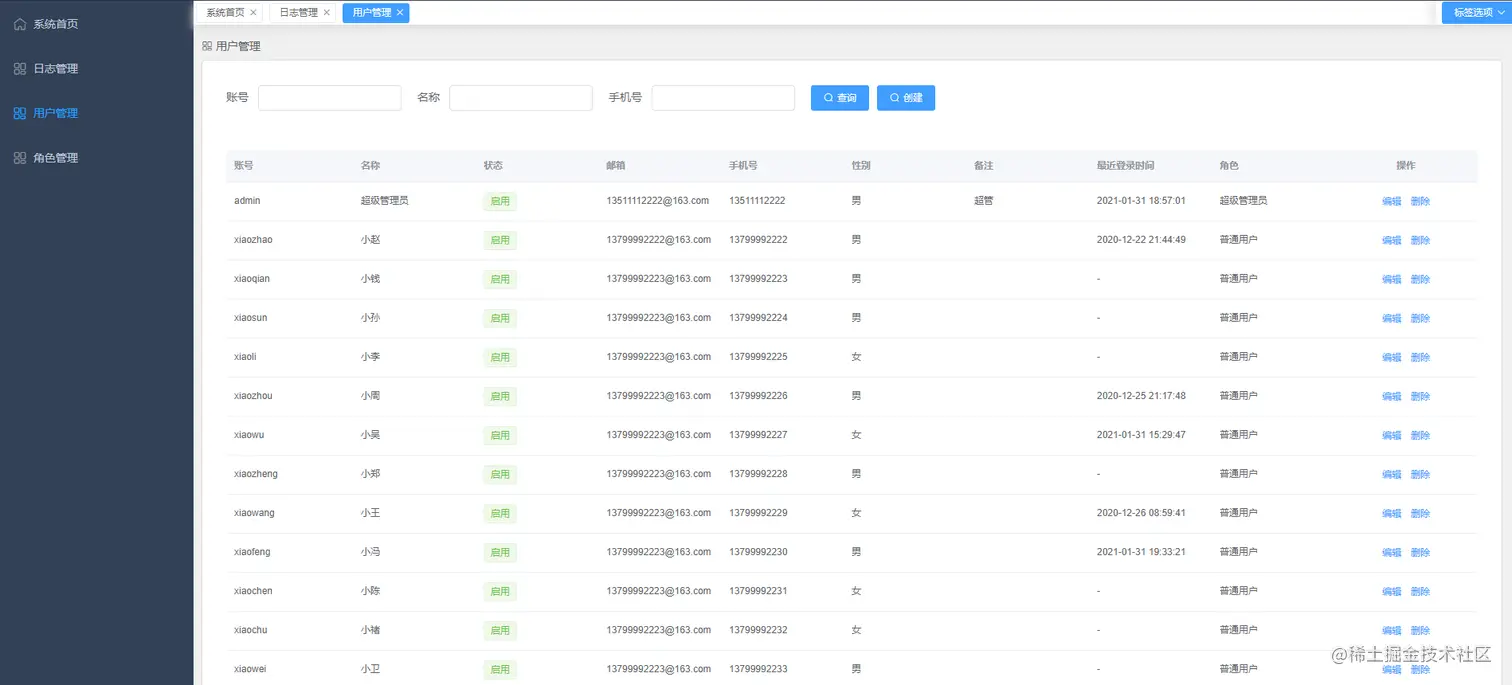Screen dimensions: 1512x685
Task: Edit the admin user row
Action: pyautogui.click(x=1391, y=201)
